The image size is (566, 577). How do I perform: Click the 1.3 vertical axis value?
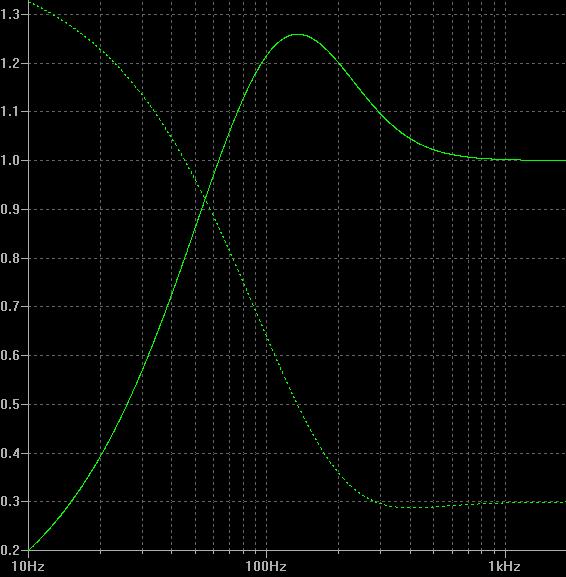[10, 14]
